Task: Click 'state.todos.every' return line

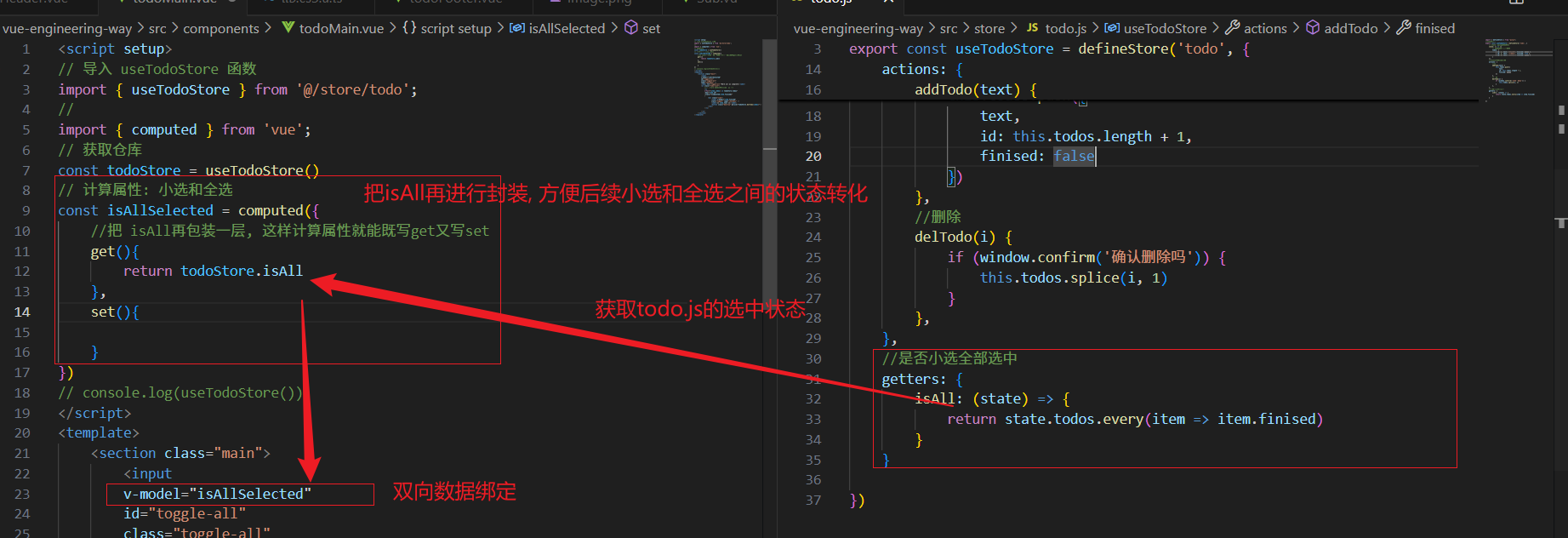Action: pyautogui.click(x=1135, y=419)
